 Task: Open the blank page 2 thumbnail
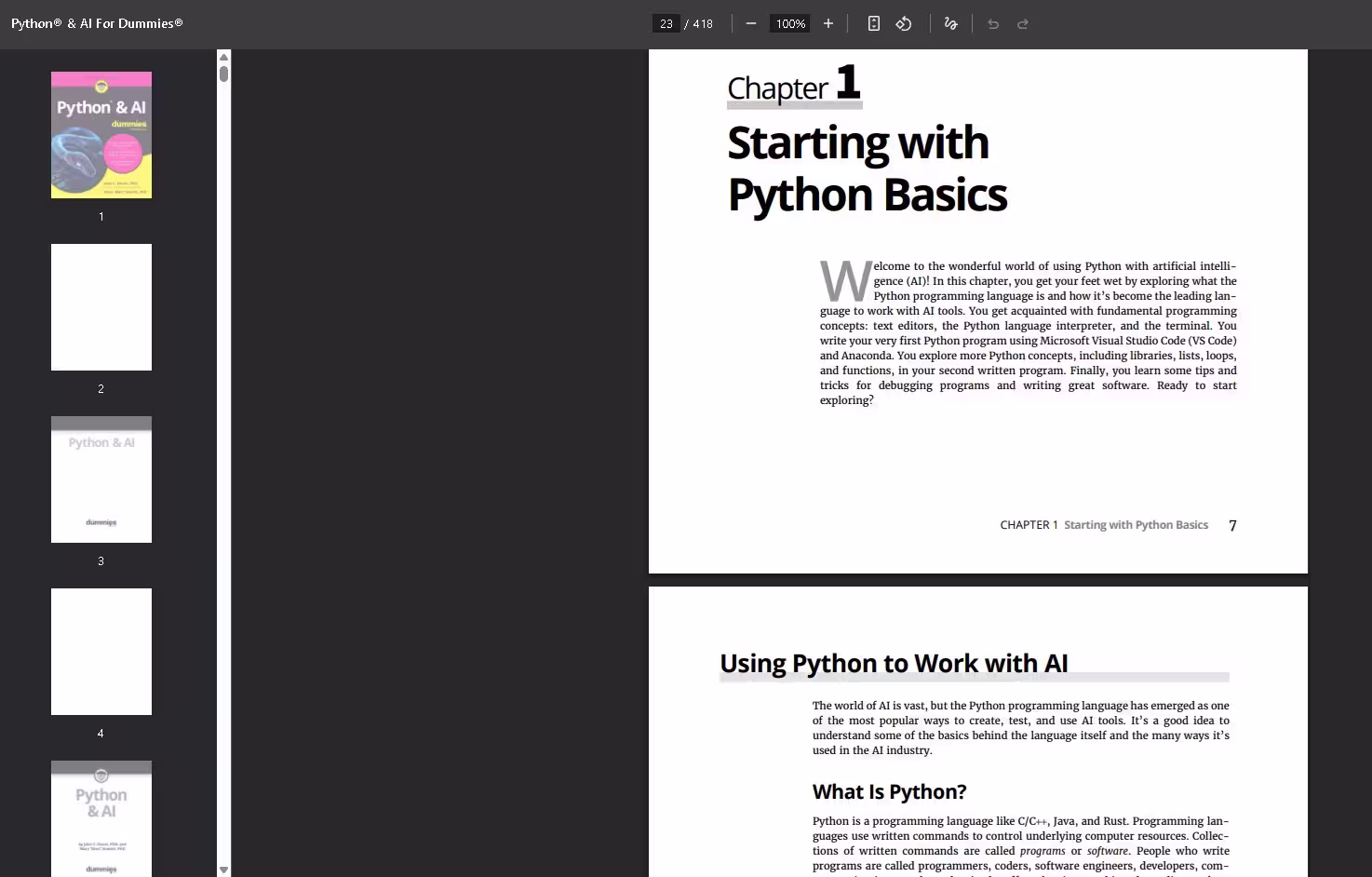click(x=101, y=307)
